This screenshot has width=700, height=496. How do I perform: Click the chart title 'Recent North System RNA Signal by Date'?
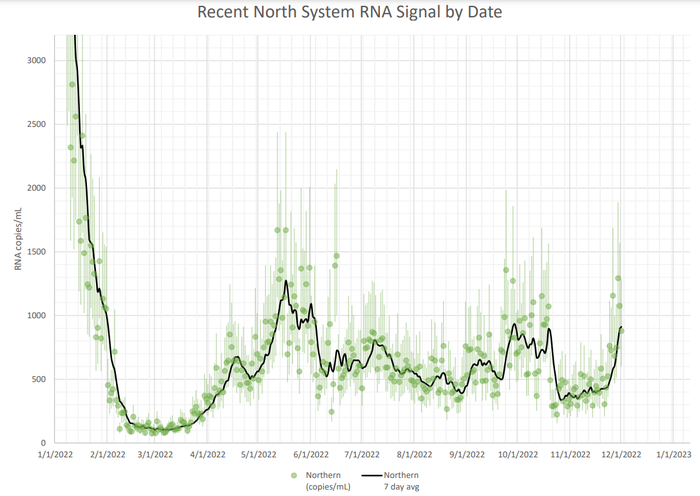tap(349, 13)
